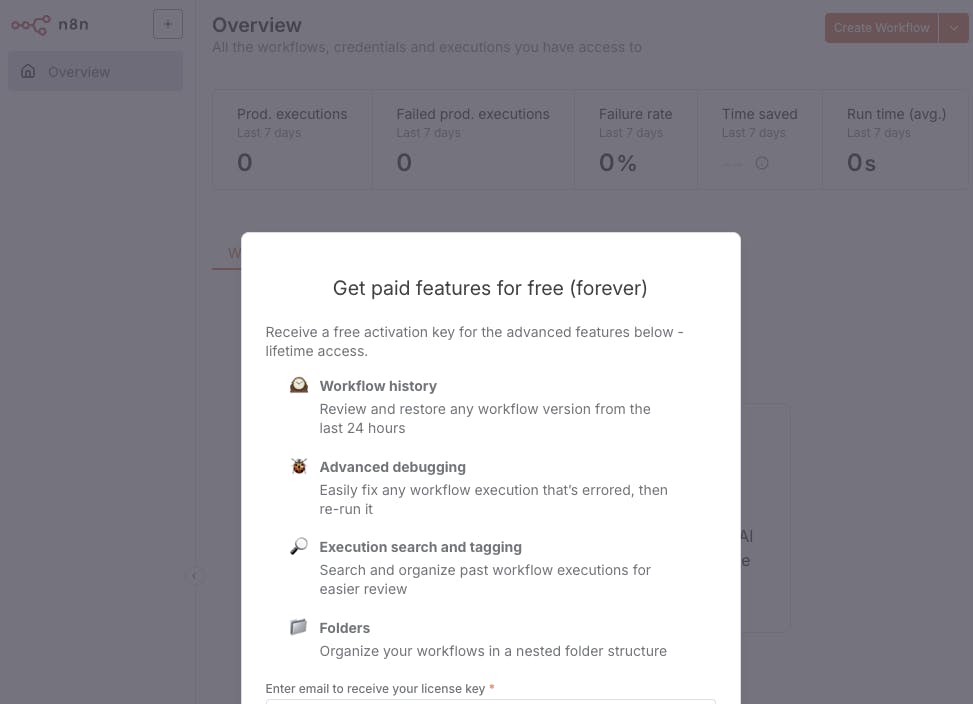Collapse the sidebar with chevron handle
Viewport: 973px width, 704px height.
point(194,576)
